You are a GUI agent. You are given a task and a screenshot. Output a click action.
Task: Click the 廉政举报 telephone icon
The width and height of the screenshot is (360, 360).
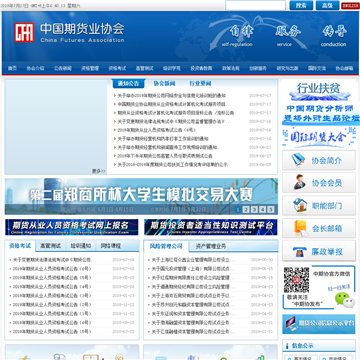(x=299, y=252)
